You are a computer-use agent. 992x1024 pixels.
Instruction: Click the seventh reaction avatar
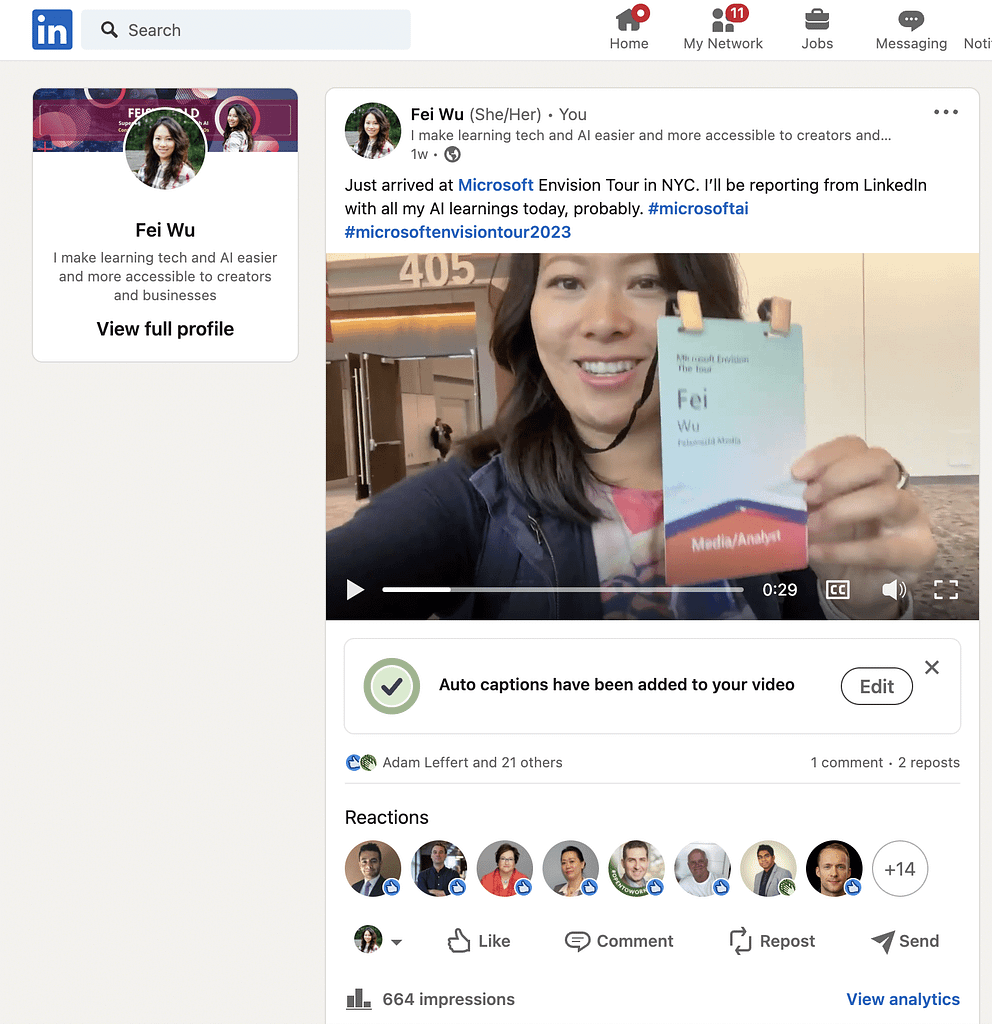769,869
